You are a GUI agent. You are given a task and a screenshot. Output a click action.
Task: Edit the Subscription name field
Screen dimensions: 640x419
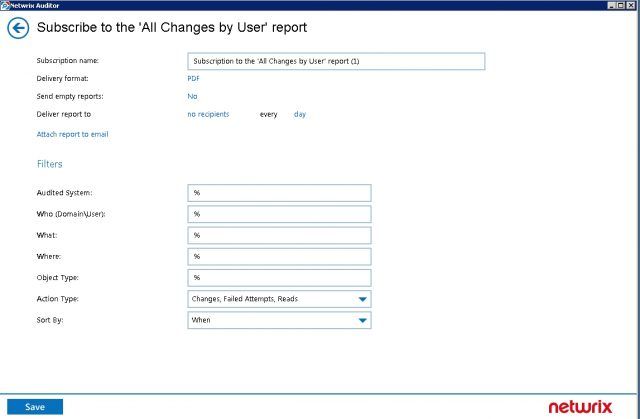tap(336, 61)
